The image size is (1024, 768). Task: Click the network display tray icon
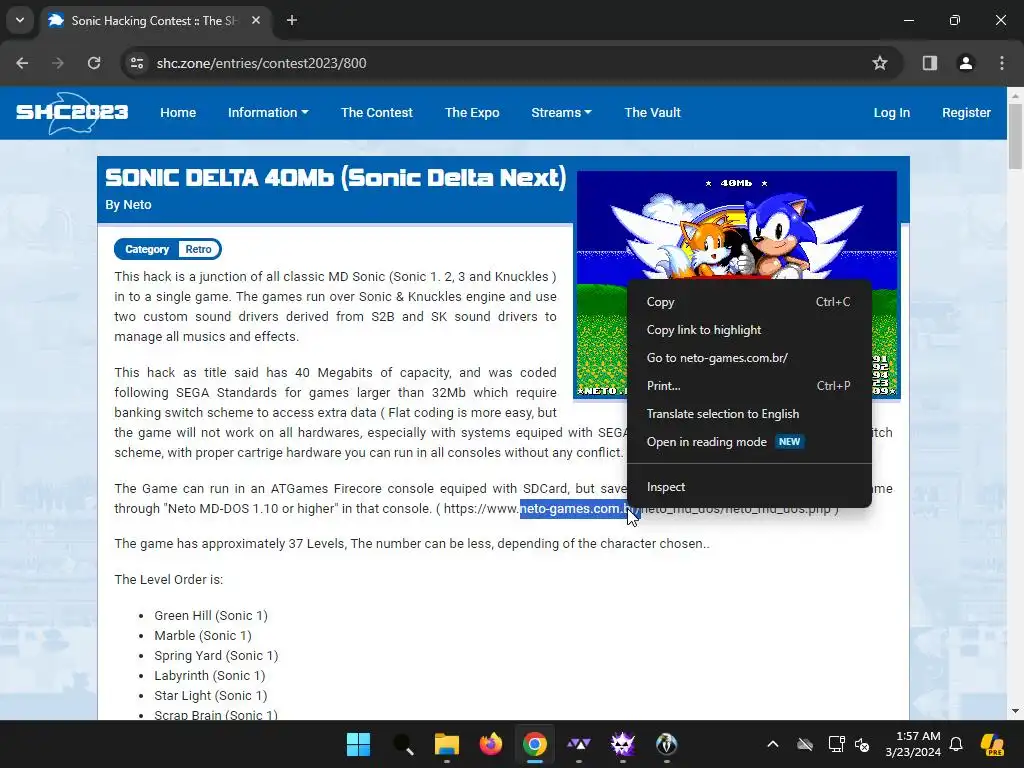pyautogui.click(x=836, y=744)
